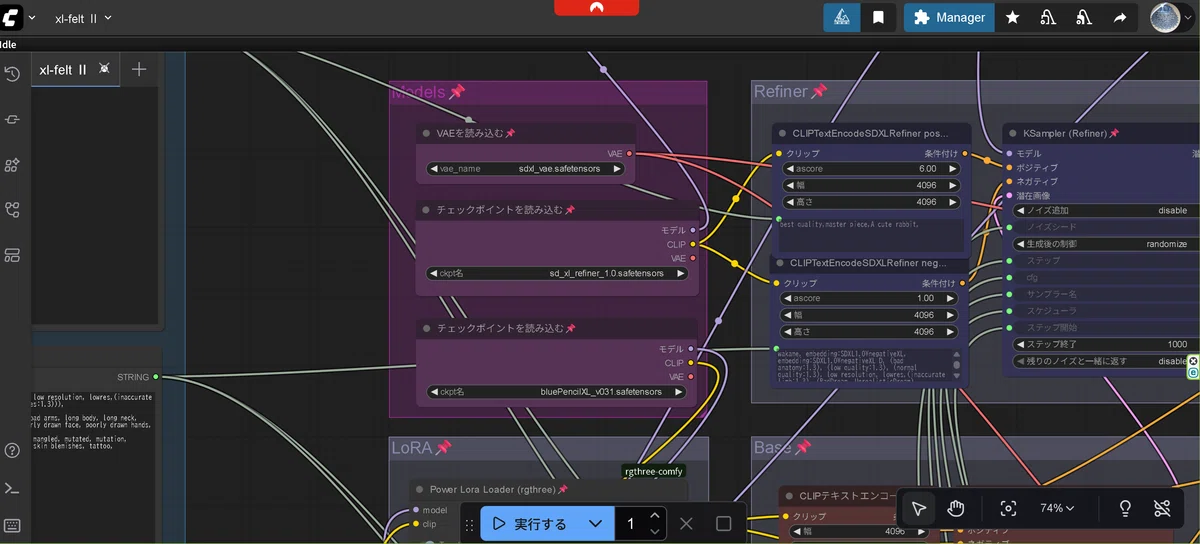Grab the dotted drag handle of run toolbar
This screenshot has height=544, width=1200.
pyautogui.click(x=470, y=524)
